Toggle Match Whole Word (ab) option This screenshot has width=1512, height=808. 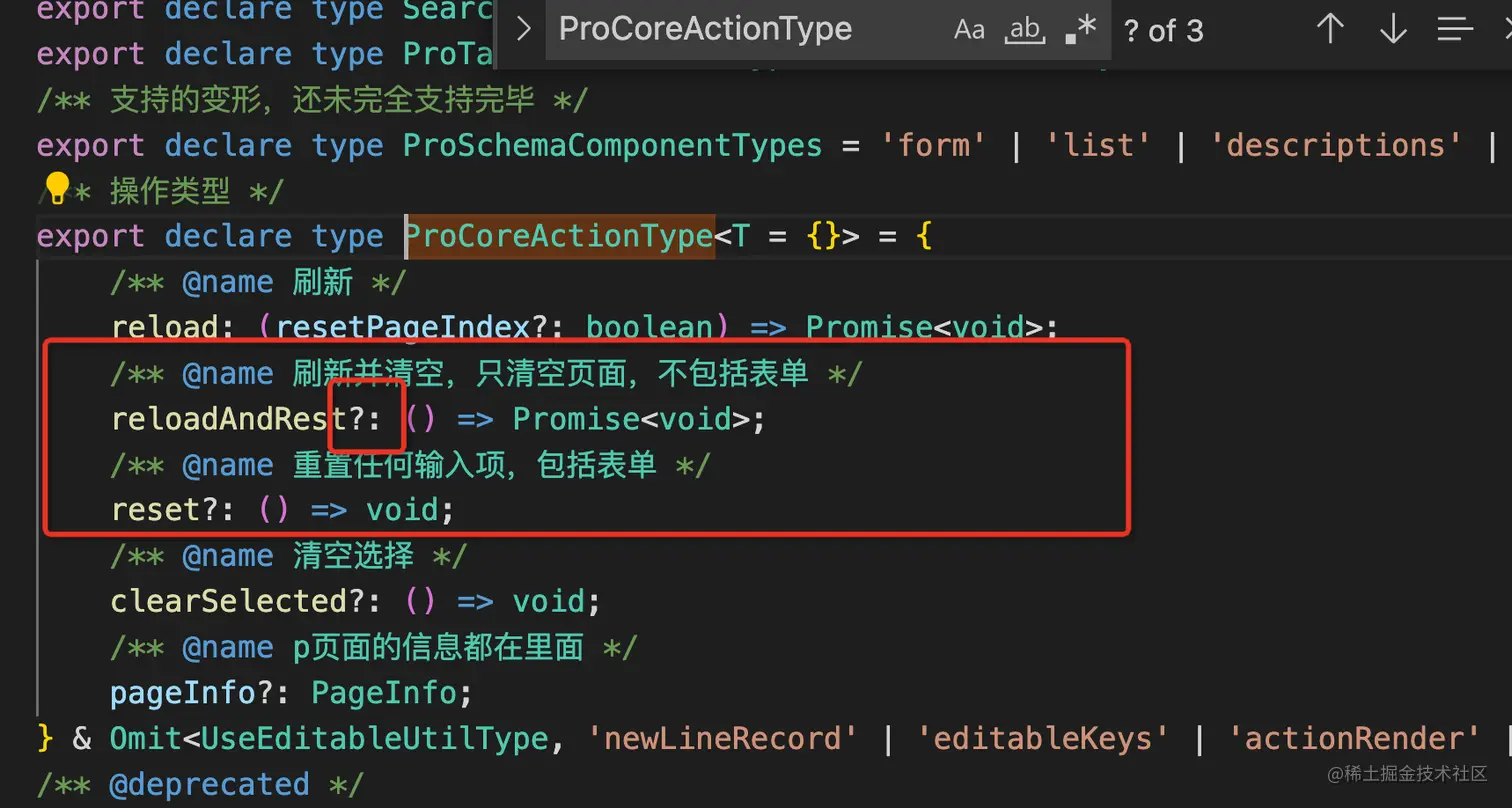(1025, 30)
